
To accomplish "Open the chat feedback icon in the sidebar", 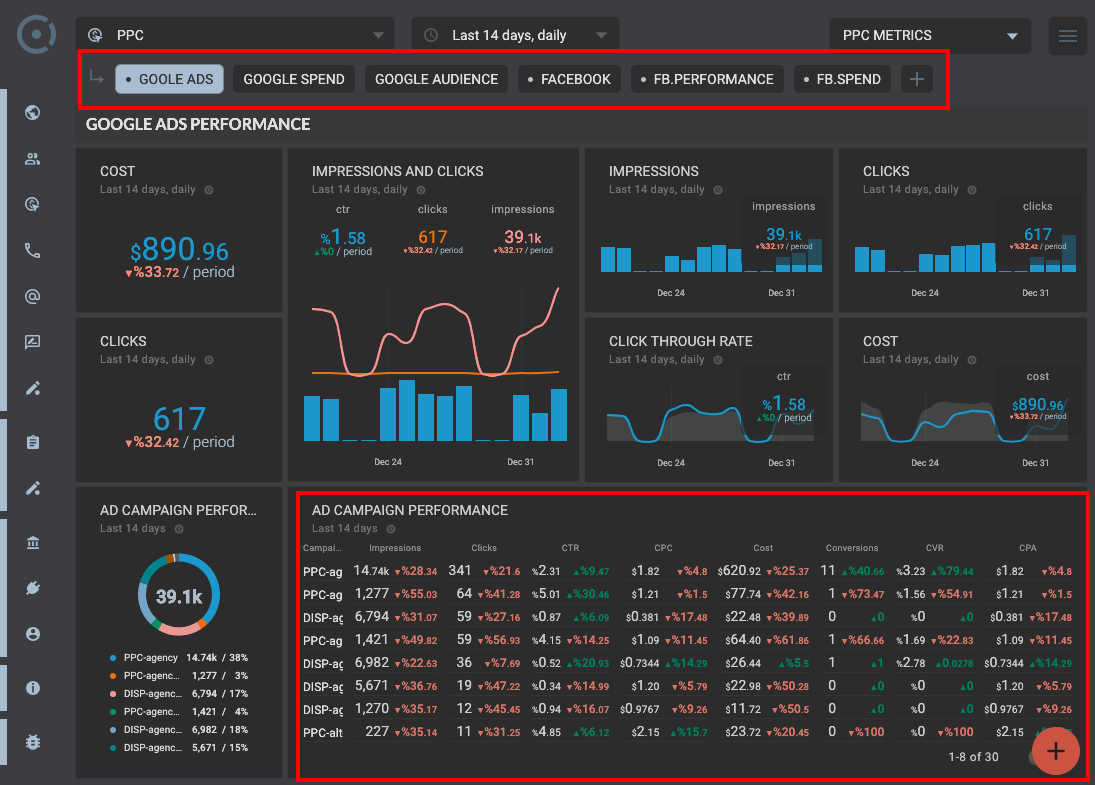I will (x=33, y=342).
